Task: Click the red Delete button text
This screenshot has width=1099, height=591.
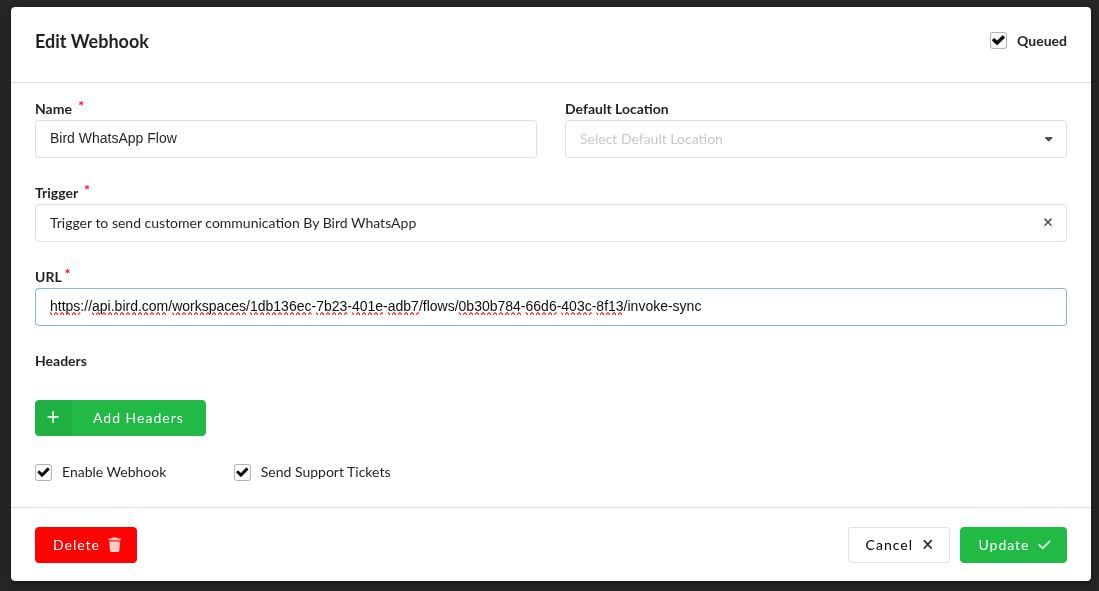Action: pyautogui.click(x=76, y=545)
